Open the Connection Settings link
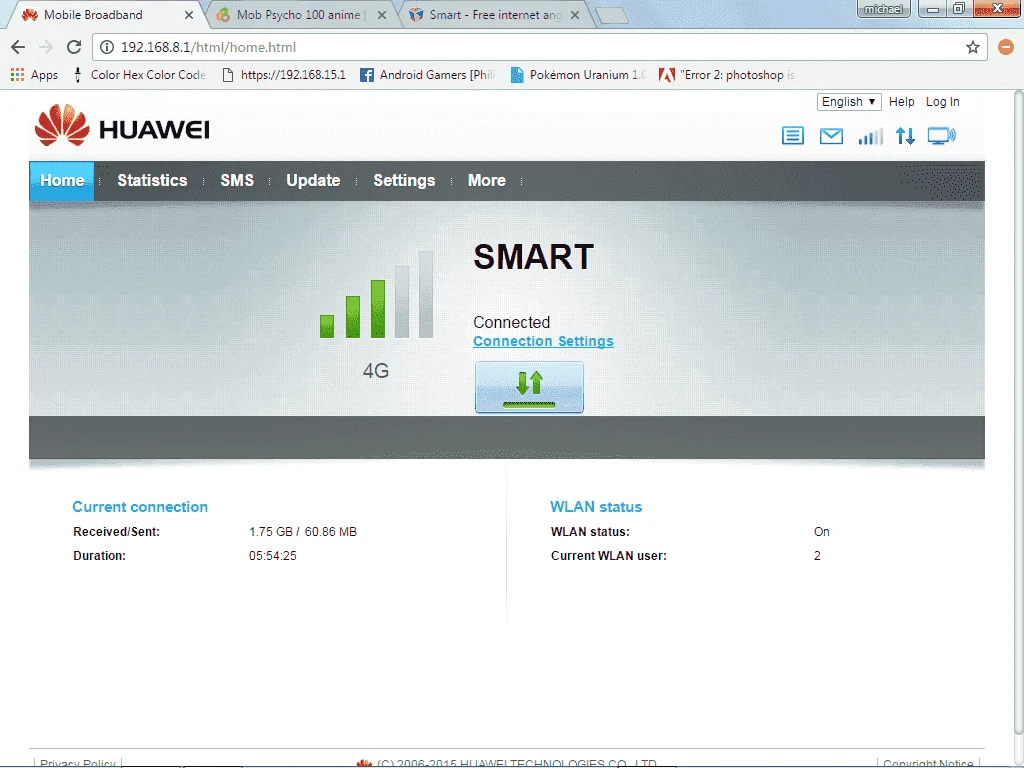The image size is (1024, 768). coord(543,342)
